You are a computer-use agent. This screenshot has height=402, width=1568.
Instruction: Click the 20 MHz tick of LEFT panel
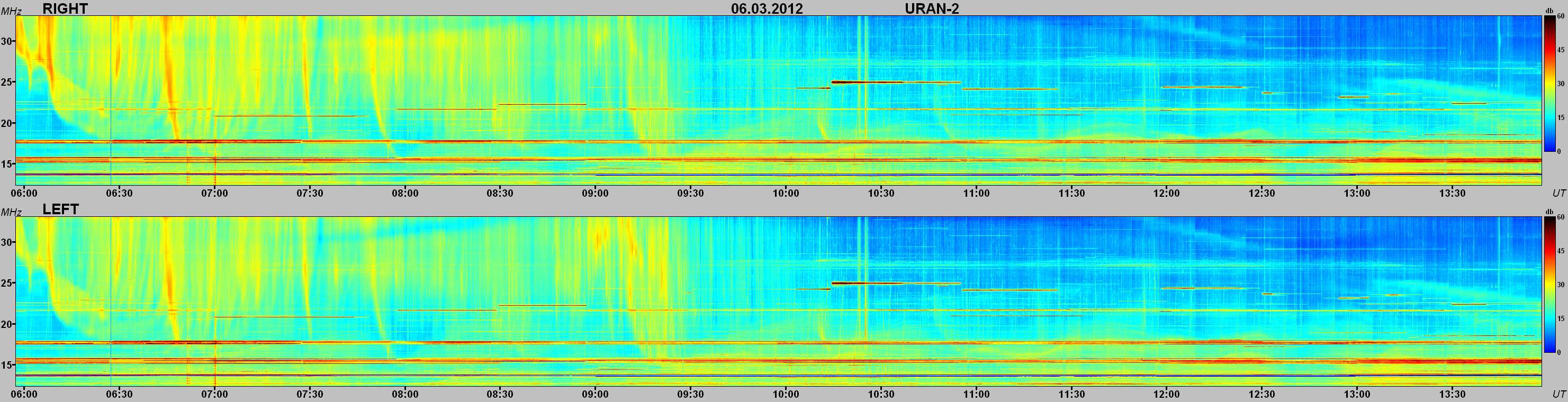tap(7, 324)
